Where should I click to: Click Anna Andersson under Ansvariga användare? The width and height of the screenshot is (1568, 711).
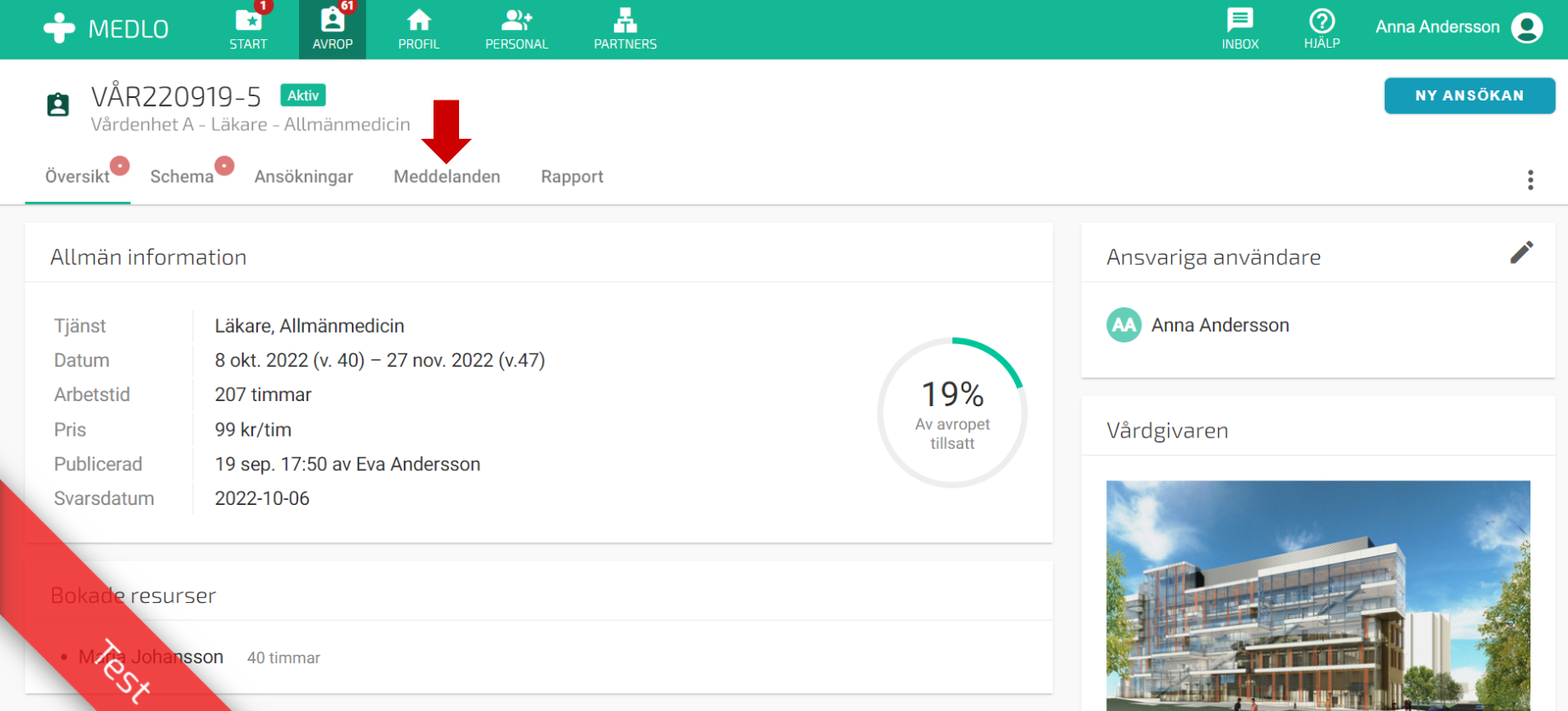1220,325
